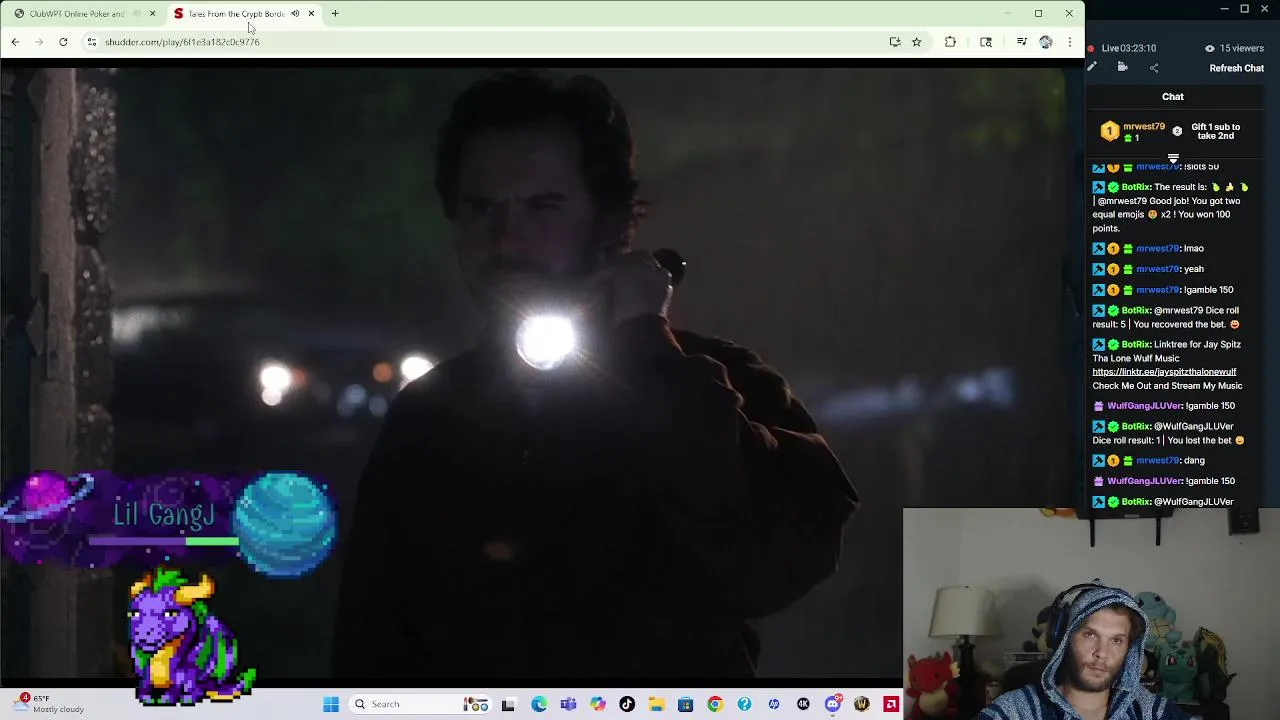Close the ClubWPT Online Poker tab

[x=152, y=14]
